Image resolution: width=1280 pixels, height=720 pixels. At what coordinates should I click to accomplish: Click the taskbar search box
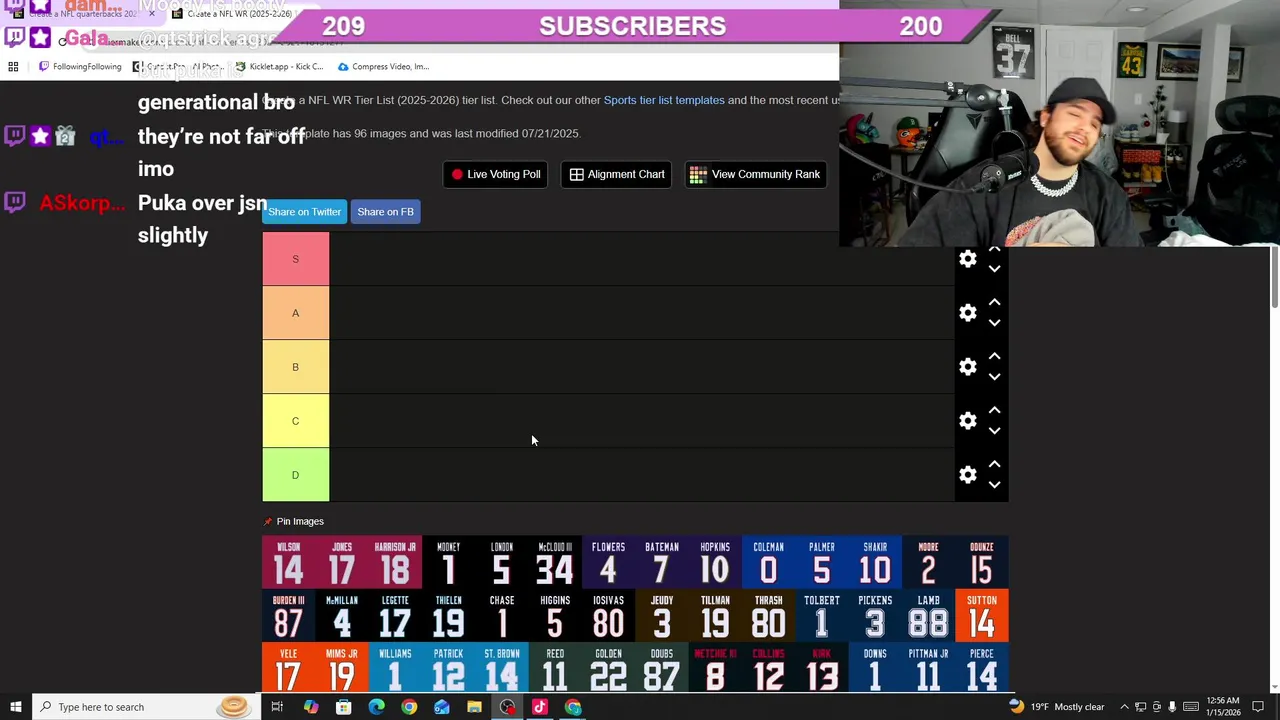coord(142,707)
